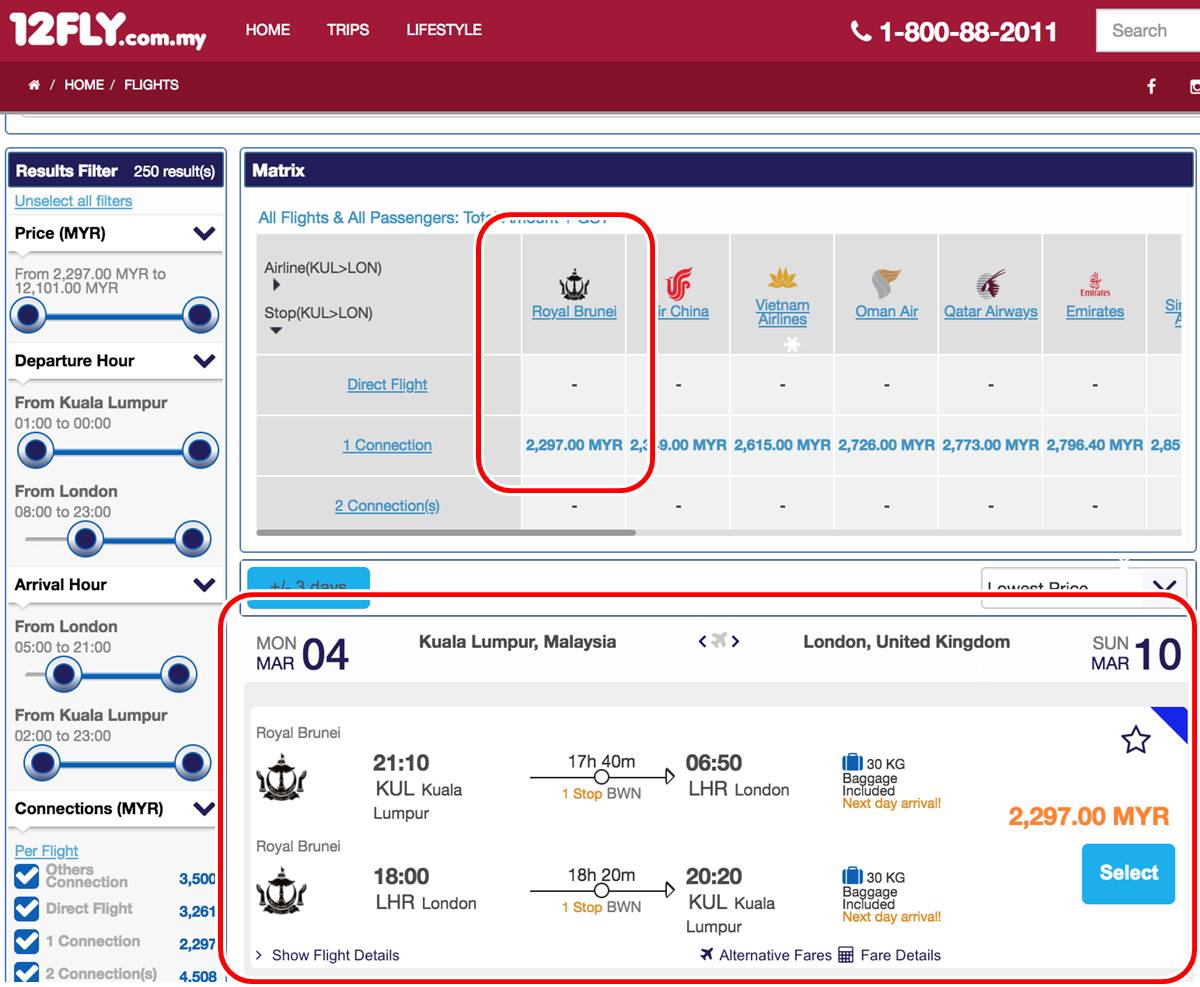Click the Search input field
Screen dimensions: 1200x987
pyautogui.click(x=1148, y=30)
